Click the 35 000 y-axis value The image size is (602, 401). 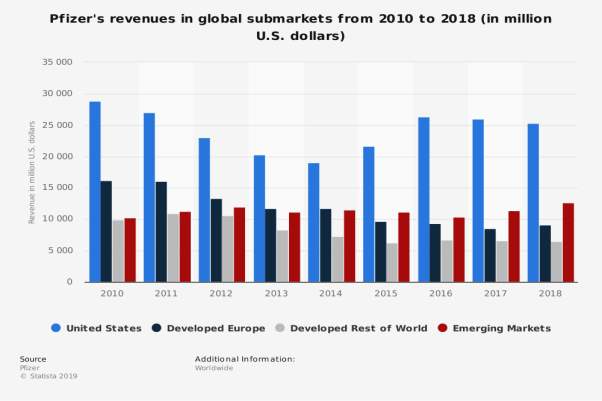pyautogui.click(x=57, y=62)
